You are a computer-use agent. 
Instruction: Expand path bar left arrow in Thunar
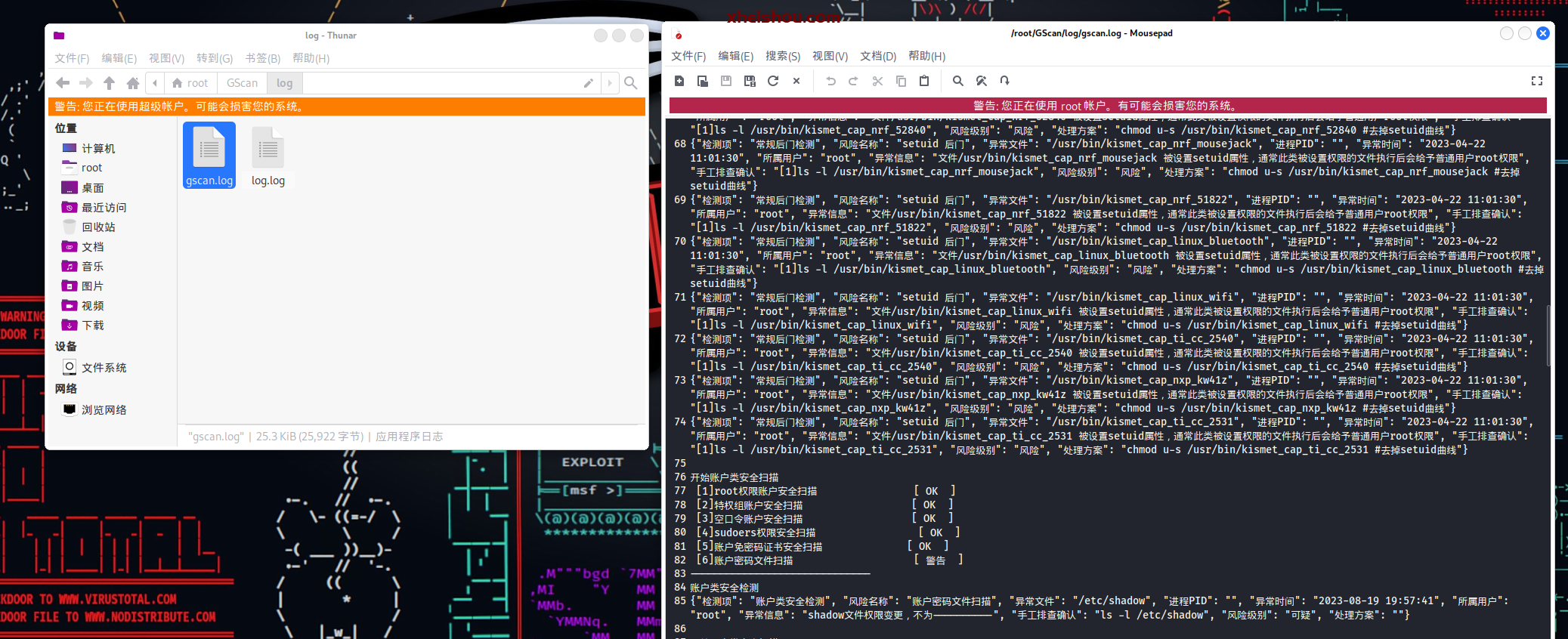tap(155, 83)
